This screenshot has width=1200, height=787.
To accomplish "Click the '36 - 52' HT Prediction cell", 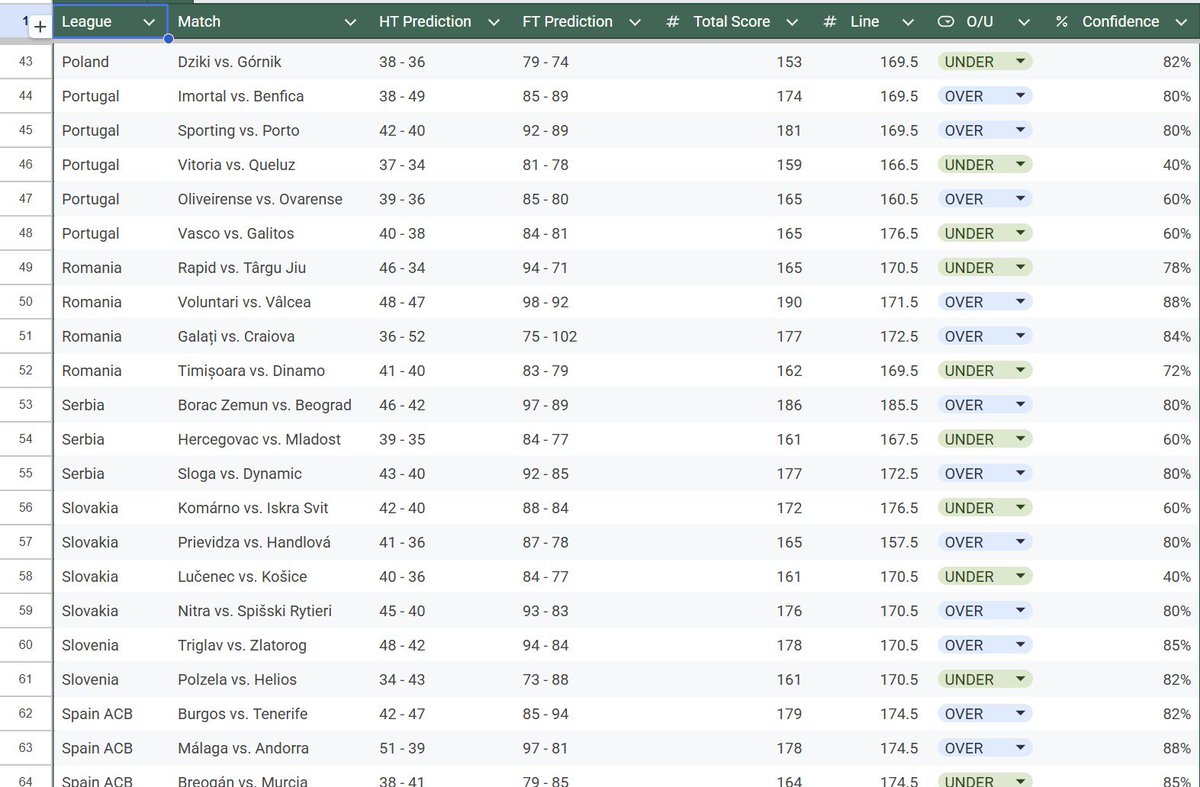I will 441,336.
